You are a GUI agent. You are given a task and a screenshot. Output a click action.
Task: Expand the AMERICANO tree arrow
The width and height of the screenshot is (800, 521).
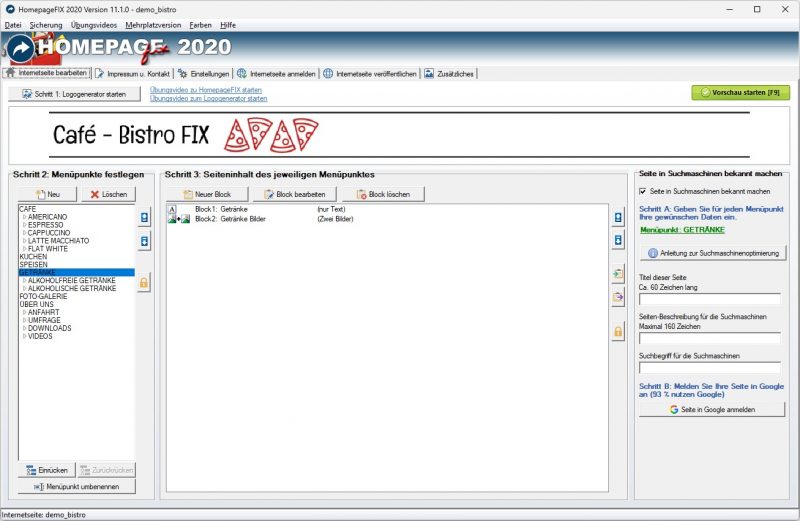[x=24, y=217]
